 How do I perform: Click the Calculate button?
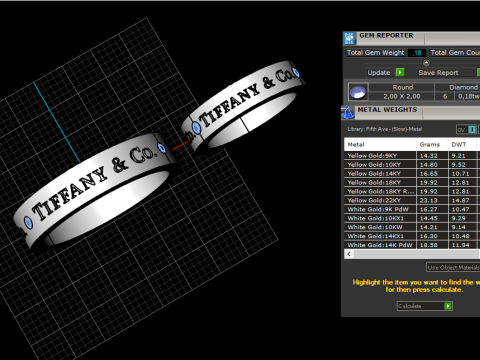click(424, 306)
